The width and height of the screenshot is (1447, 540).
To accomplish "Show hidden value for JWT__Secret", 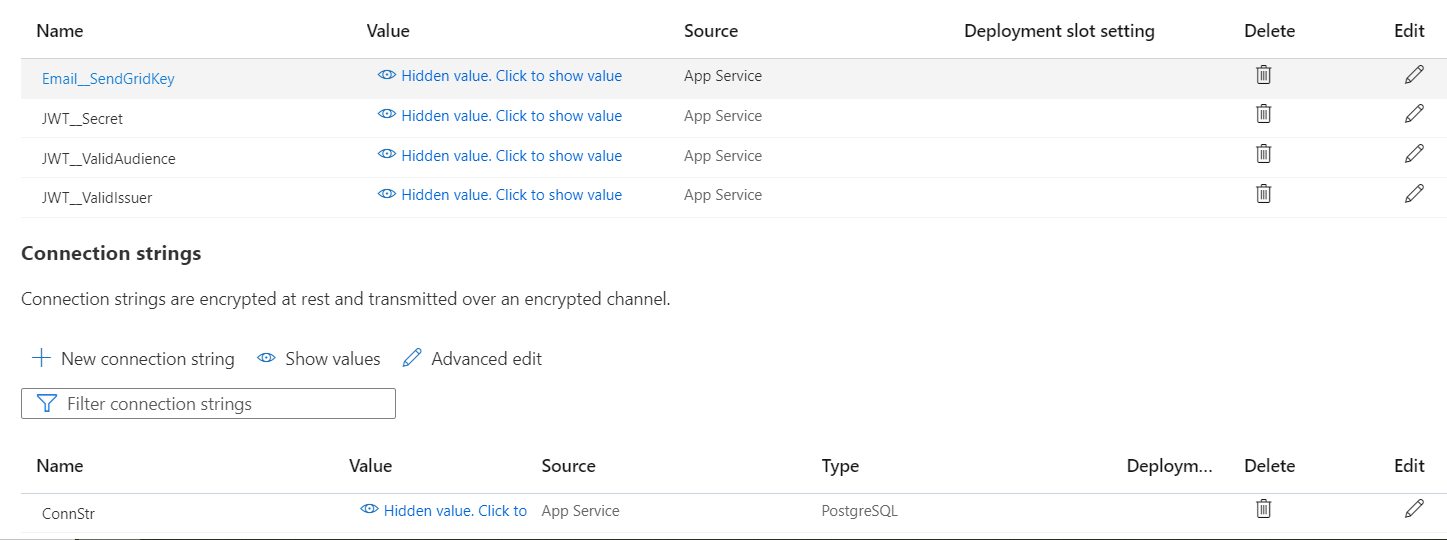I will 500,116.
